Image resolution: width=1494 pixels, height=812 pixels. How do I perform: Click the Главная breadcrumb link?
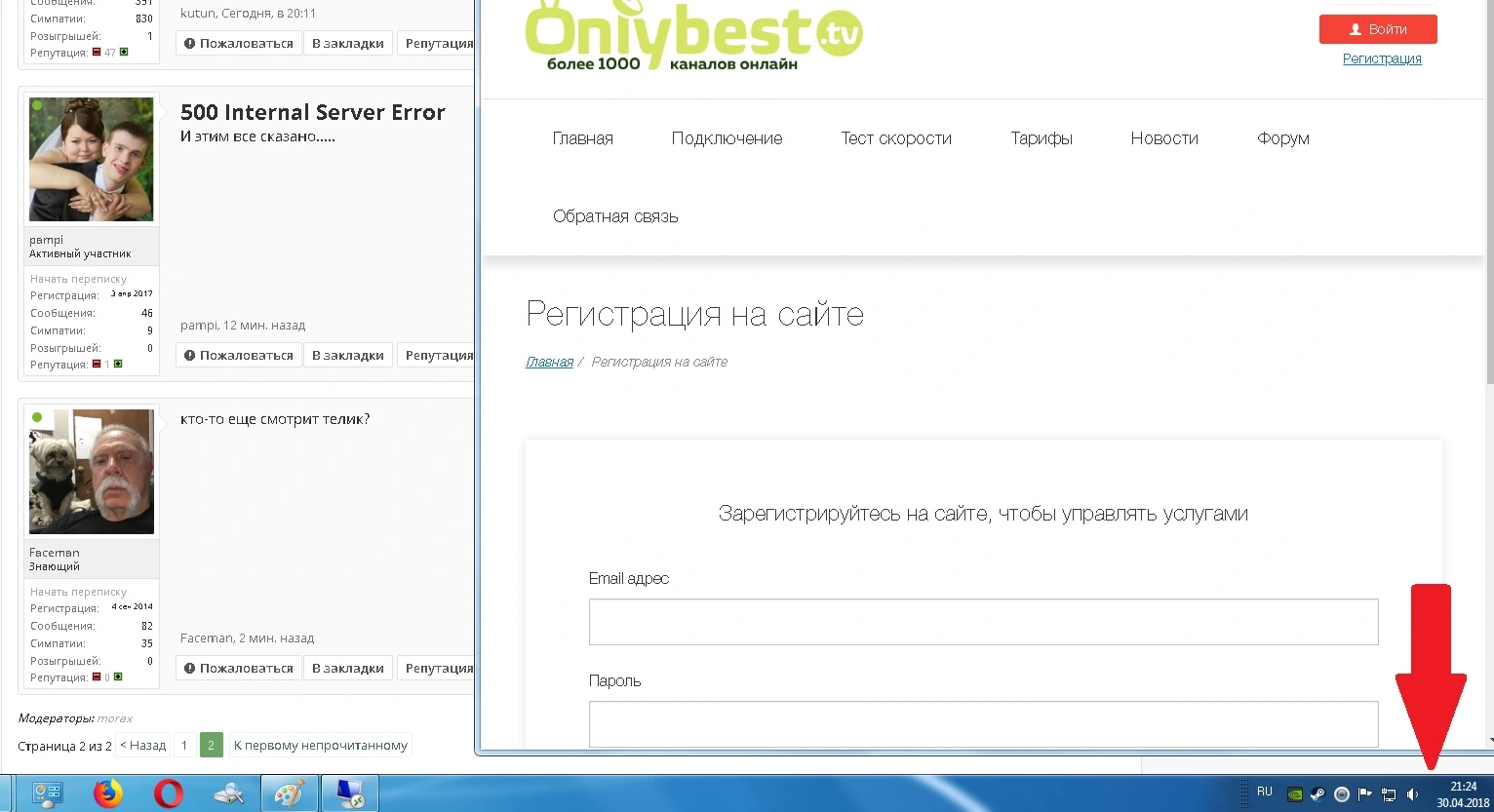tap(549, 362)
